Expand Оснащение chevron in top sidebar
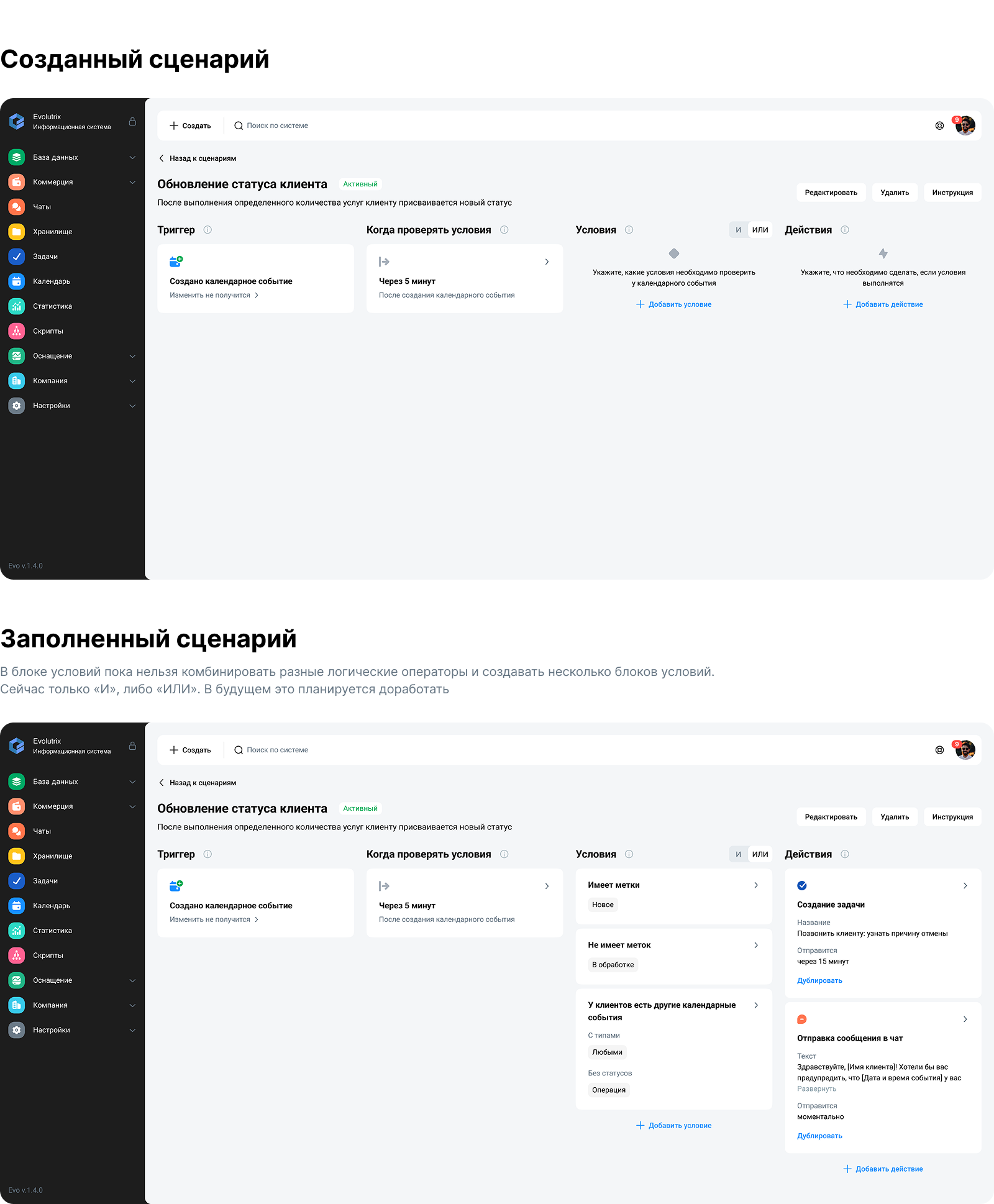 click(132, 356)
